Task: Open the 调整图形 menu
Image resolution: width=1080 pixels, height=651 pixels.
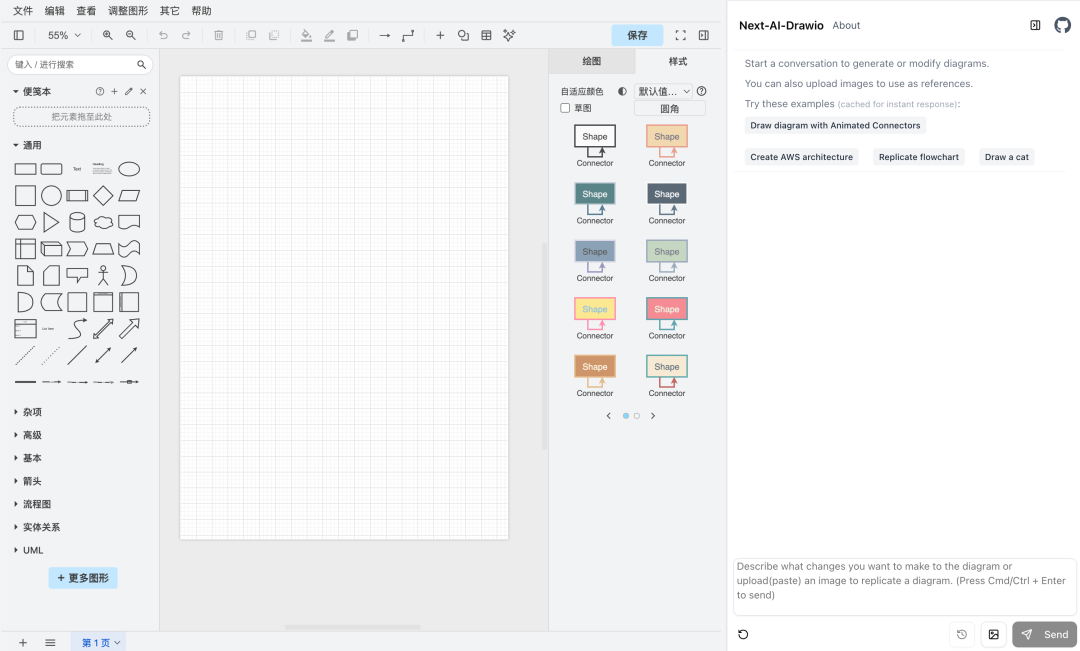Action: [x=128, y=11]
